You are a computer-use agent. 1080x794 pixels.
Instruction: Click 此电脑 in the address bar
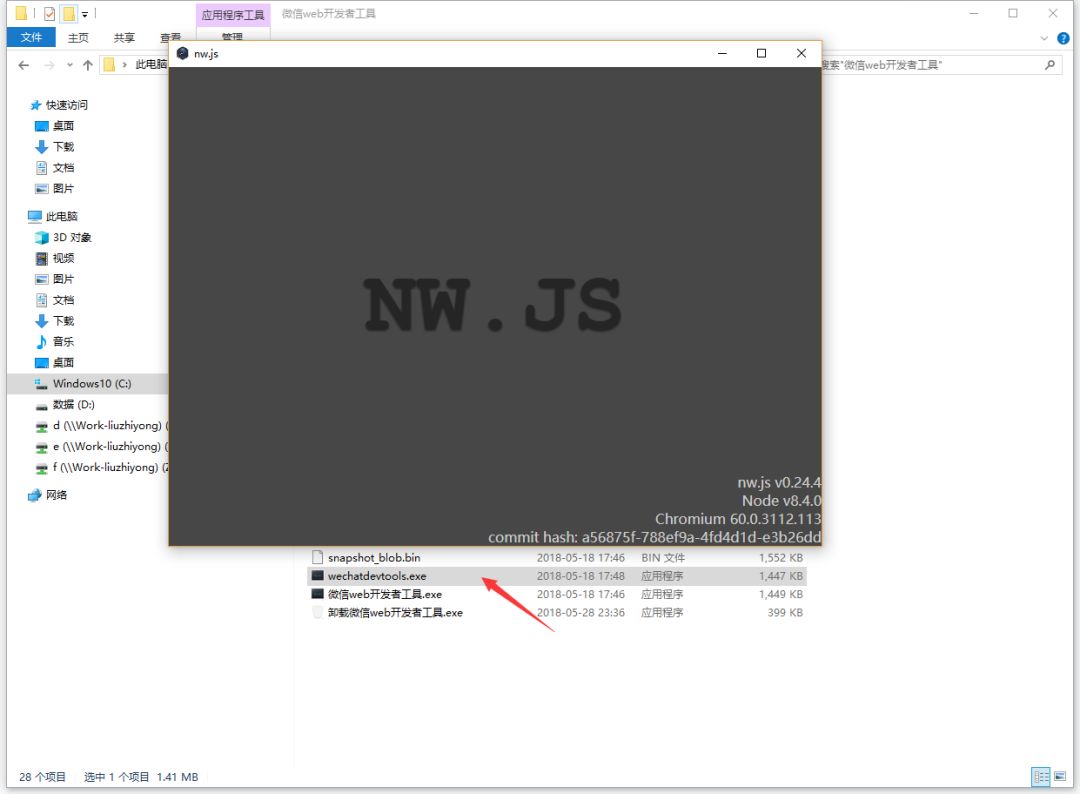coord(151,64)
